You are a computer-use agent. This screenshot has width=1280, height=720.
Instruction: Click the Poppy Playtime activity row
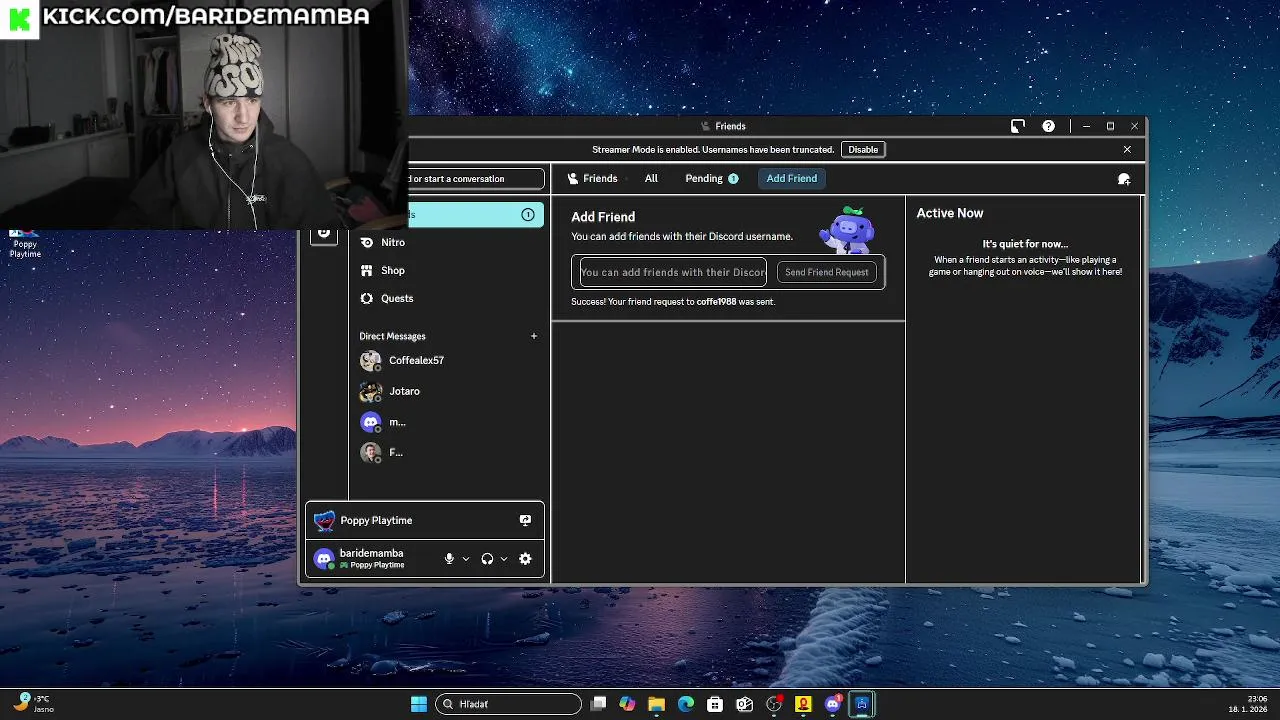424,520
